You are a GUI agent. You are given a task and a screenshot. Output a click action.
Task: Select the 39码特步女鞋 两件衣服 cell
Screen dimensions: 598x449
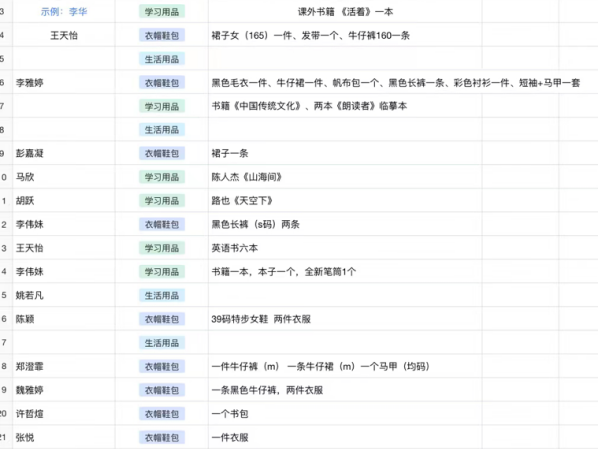[345, 319]
